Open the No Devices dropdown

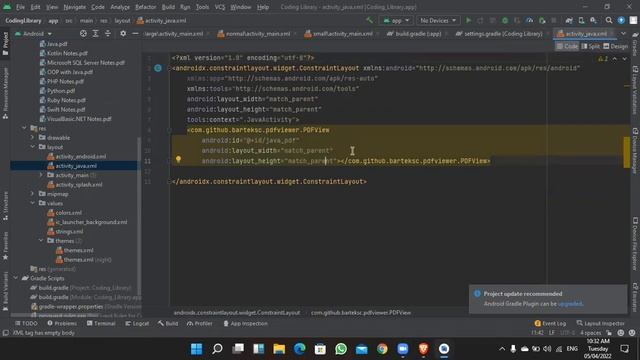tap(438, 20)
